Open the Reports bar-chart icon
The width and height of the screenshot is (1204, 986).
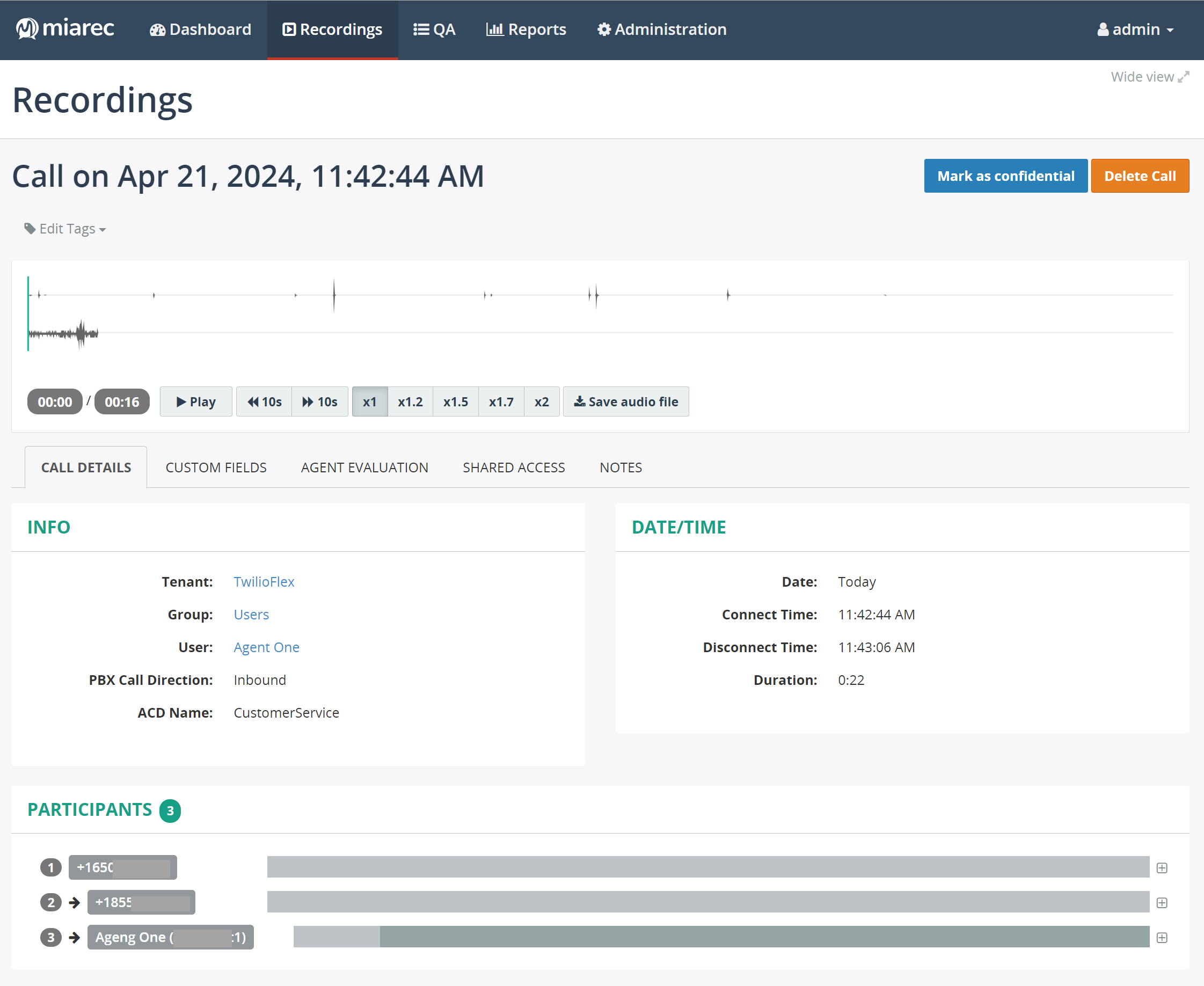(x=495, y=29)
